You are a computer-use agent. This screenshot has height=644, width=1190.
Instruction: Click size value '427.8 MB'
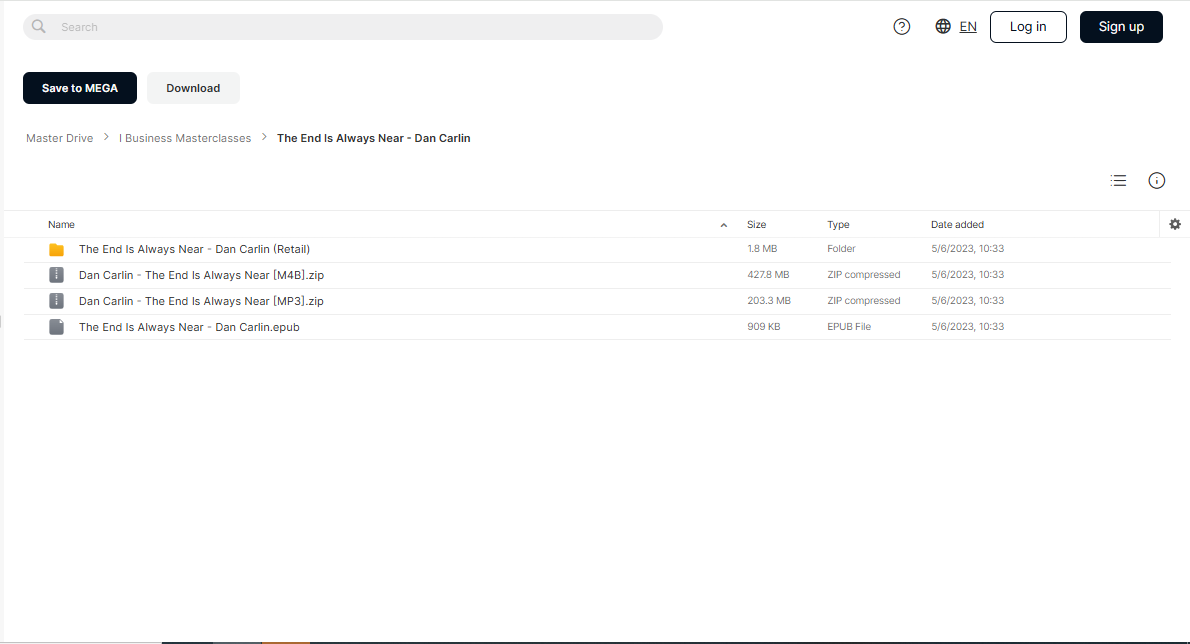pyautogui.click(x=768, y=275)
